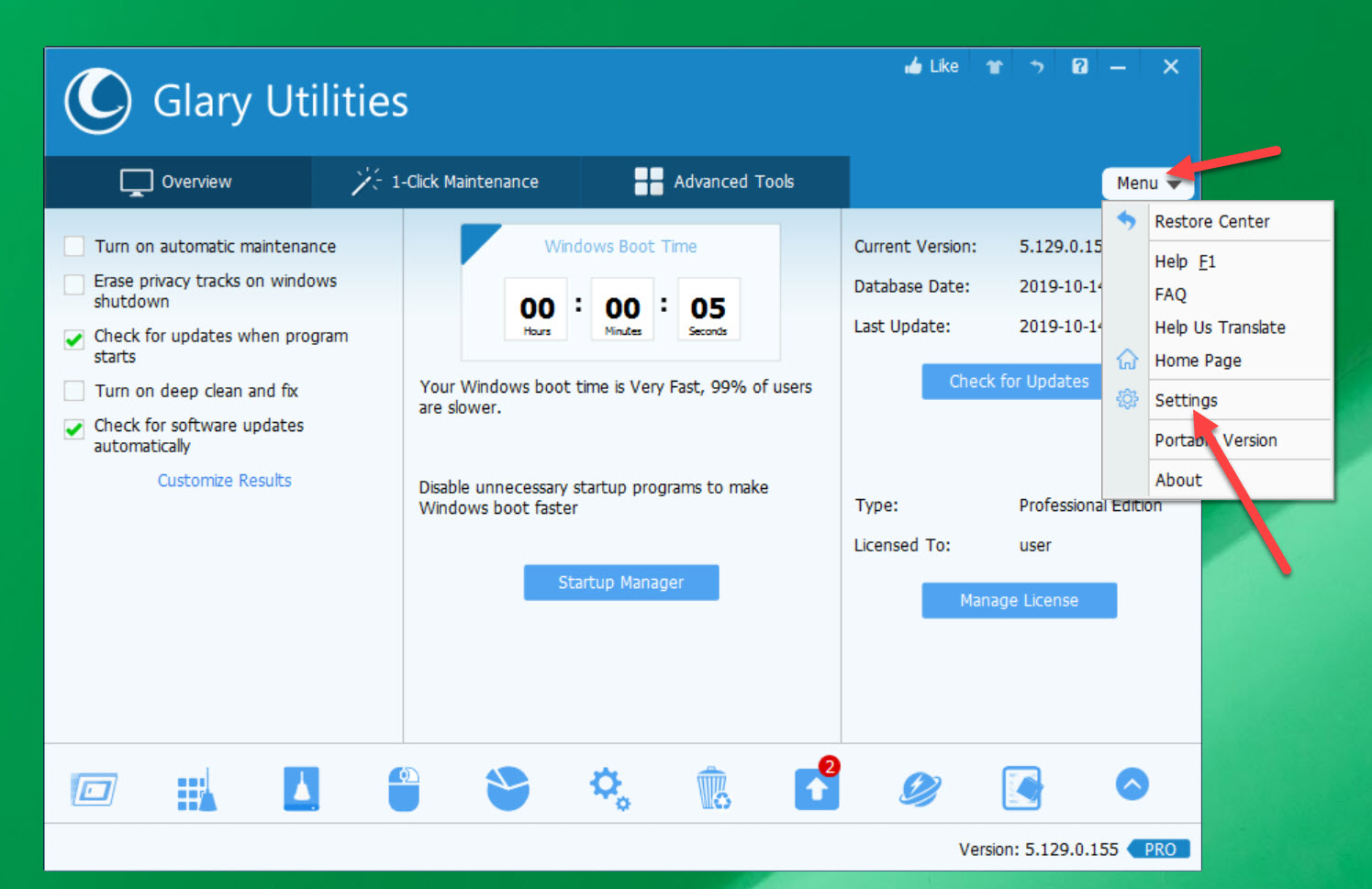Choose Help Us Translate menu entry
Image resolution: width=1372 pixels, height=889 pixels.
tap(1220, 328)
